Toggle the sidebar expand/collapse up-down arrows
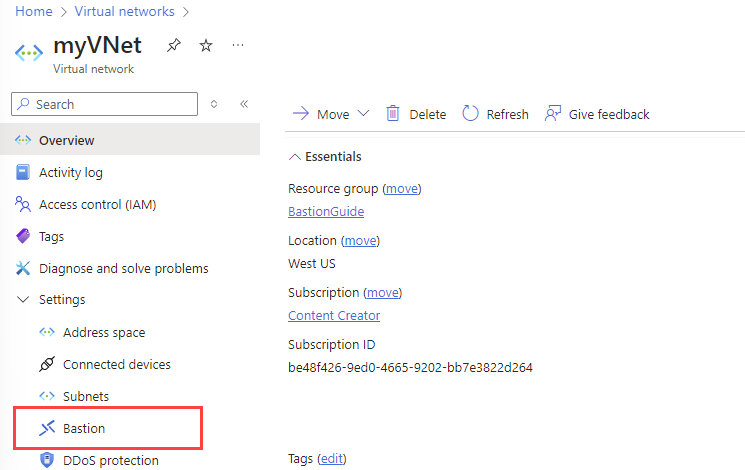 click(214, 104)
